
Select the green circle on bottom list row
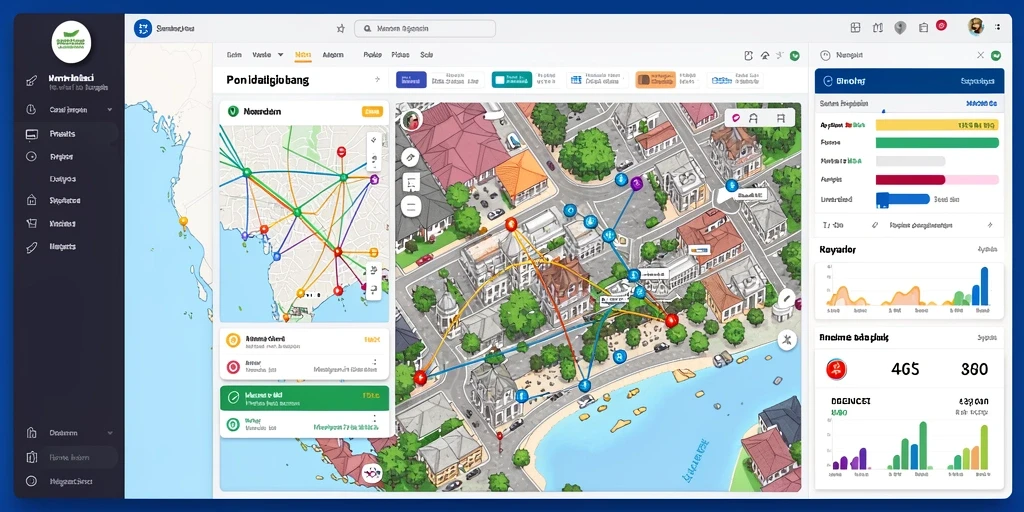pyautogui.click(x=232, y=425)
